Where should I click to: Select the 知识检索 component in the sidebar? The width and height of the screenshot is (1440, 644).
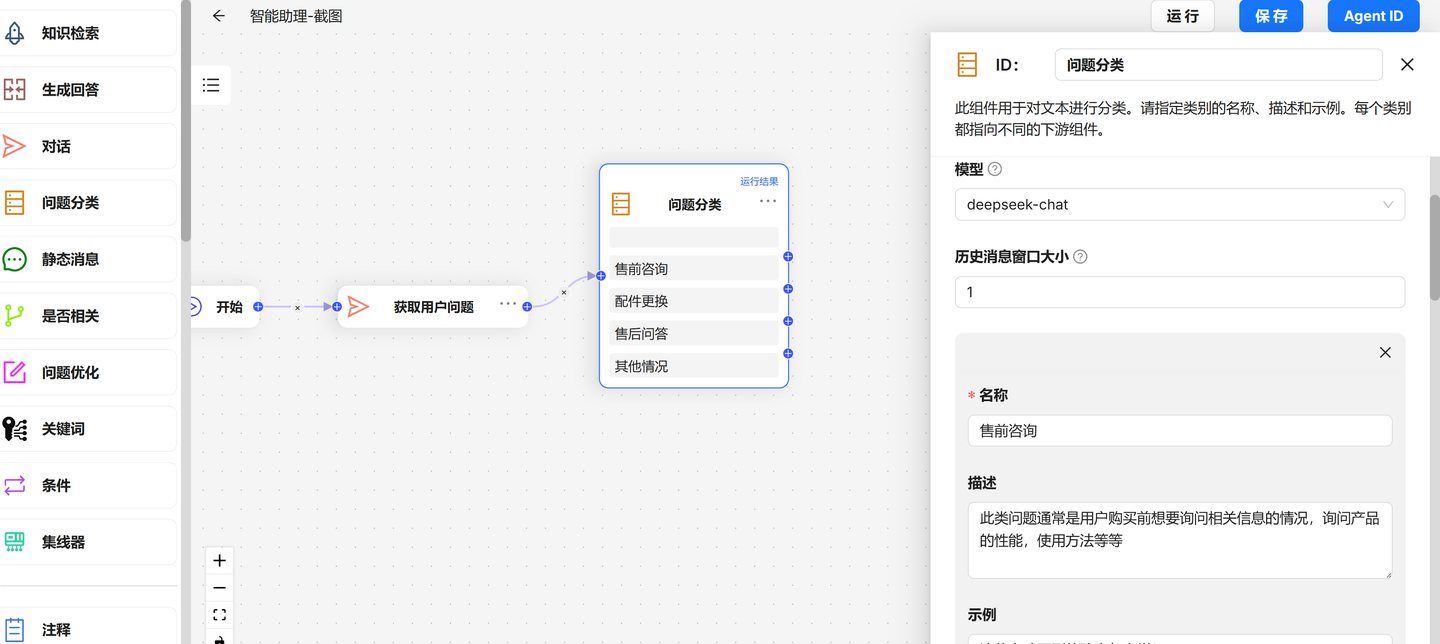point(14,31)
